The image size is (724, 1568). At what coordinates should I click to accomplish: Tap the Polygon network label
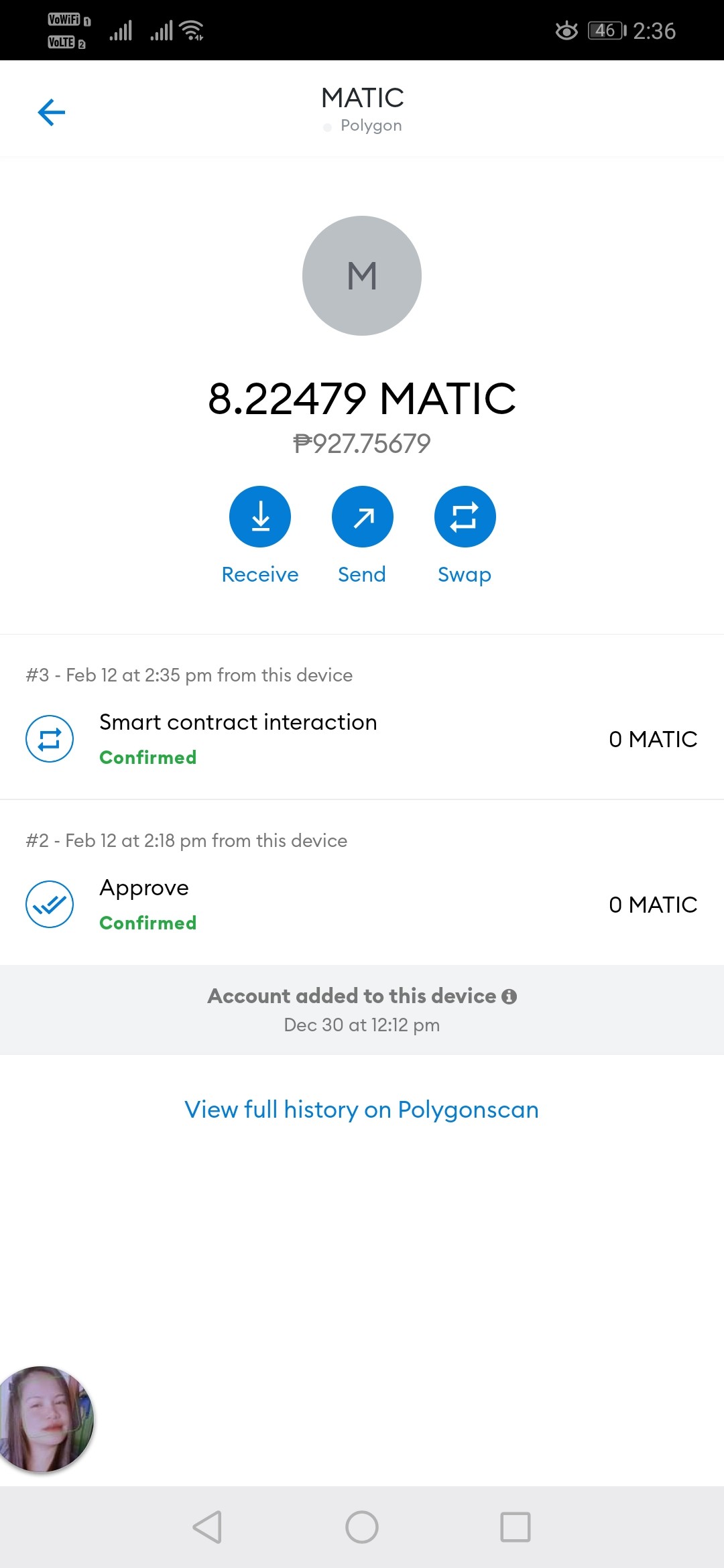tap(371, 126)
